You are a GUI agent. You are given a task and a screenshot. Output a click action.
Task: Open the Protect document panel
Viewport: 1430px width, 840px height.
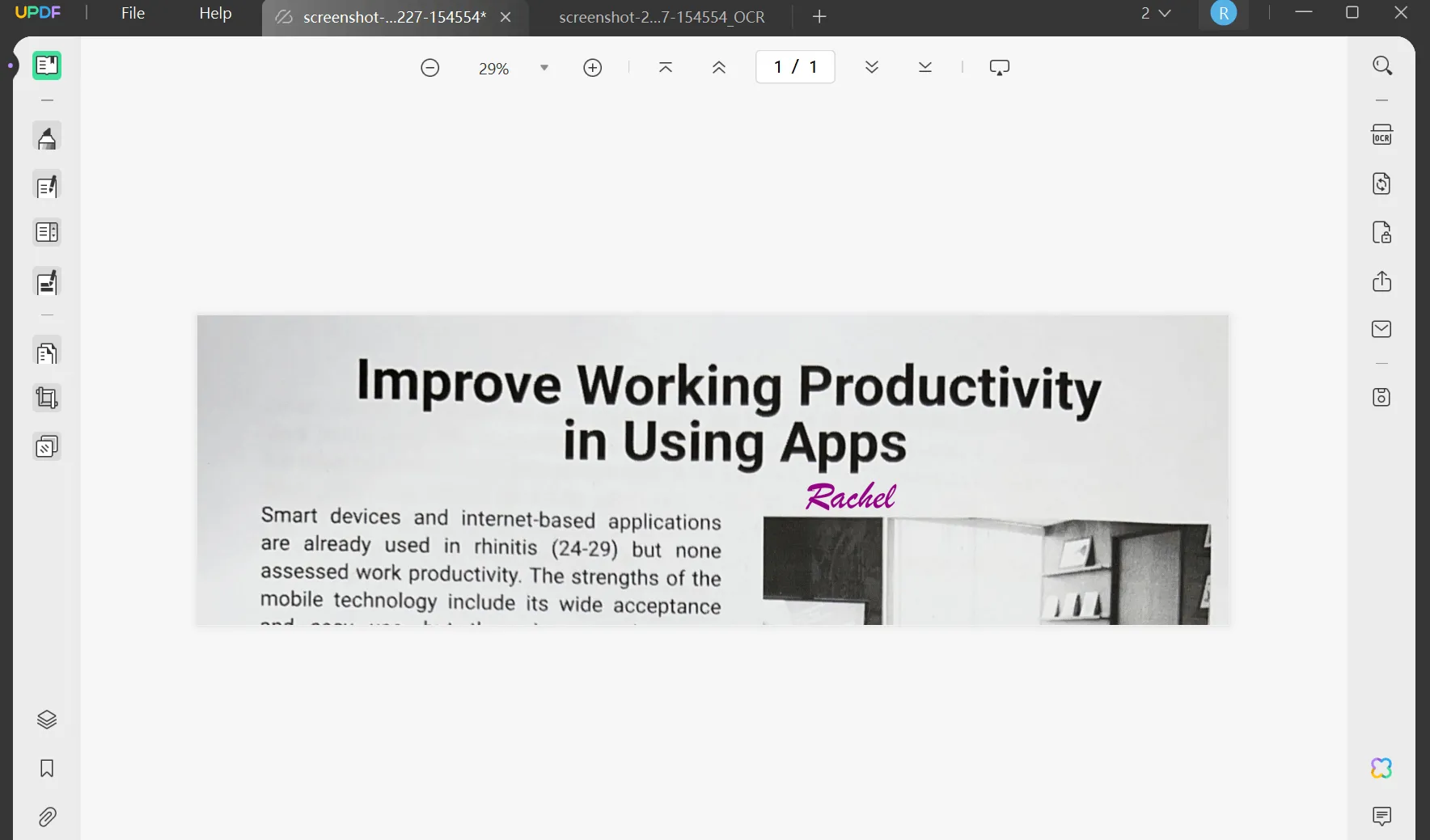pyautogui.click(x=1381, y=233)
